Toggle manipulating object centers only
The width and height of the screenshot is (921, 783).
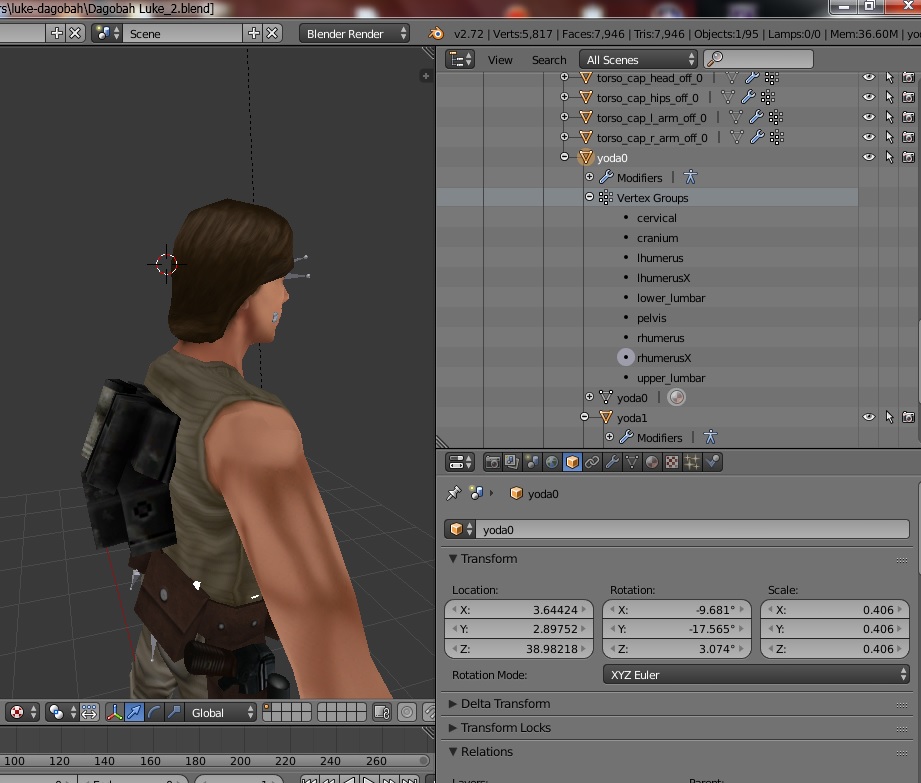89,713
